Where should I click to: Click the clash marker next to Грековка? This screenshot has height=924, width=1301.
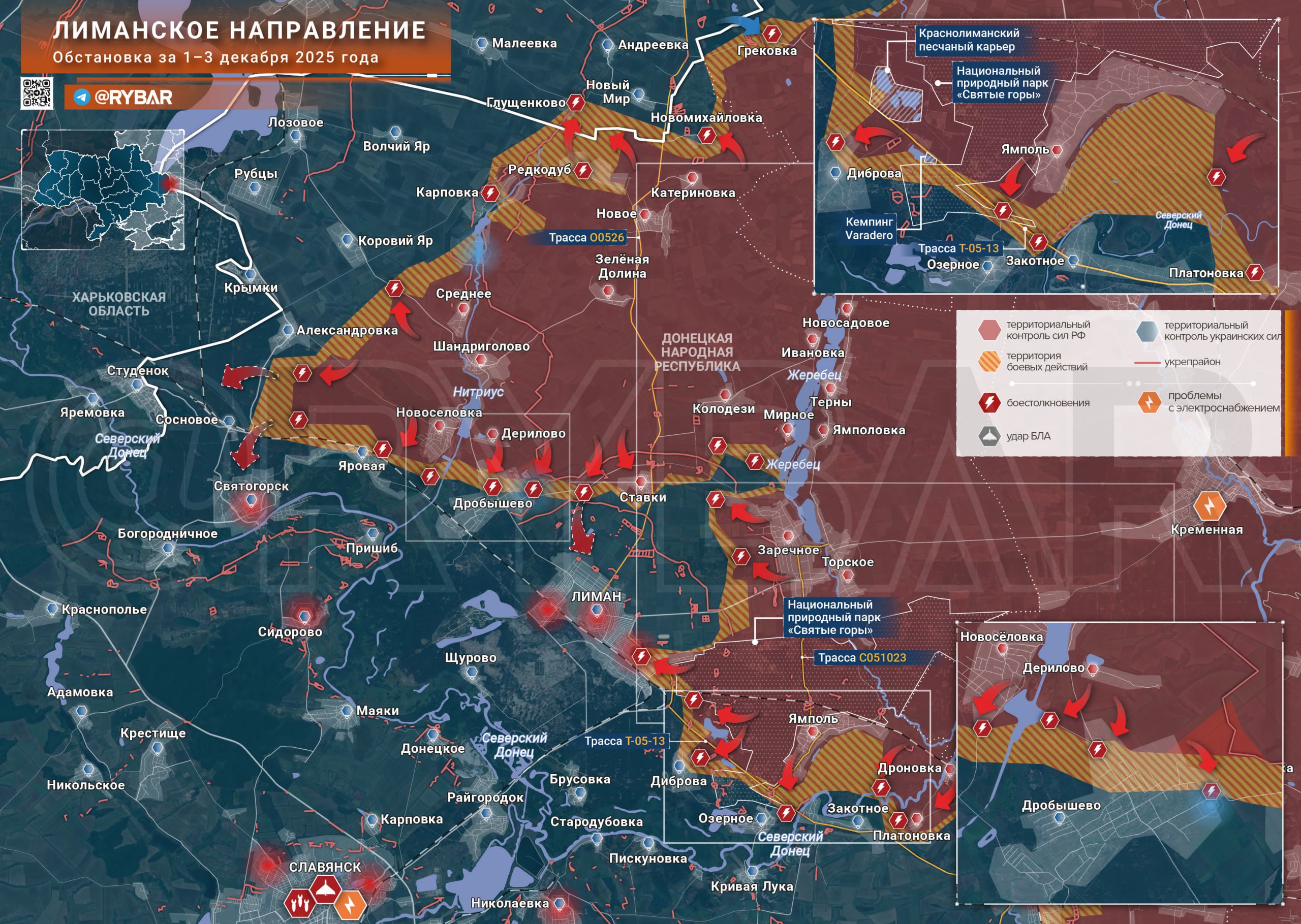point(772,34)
